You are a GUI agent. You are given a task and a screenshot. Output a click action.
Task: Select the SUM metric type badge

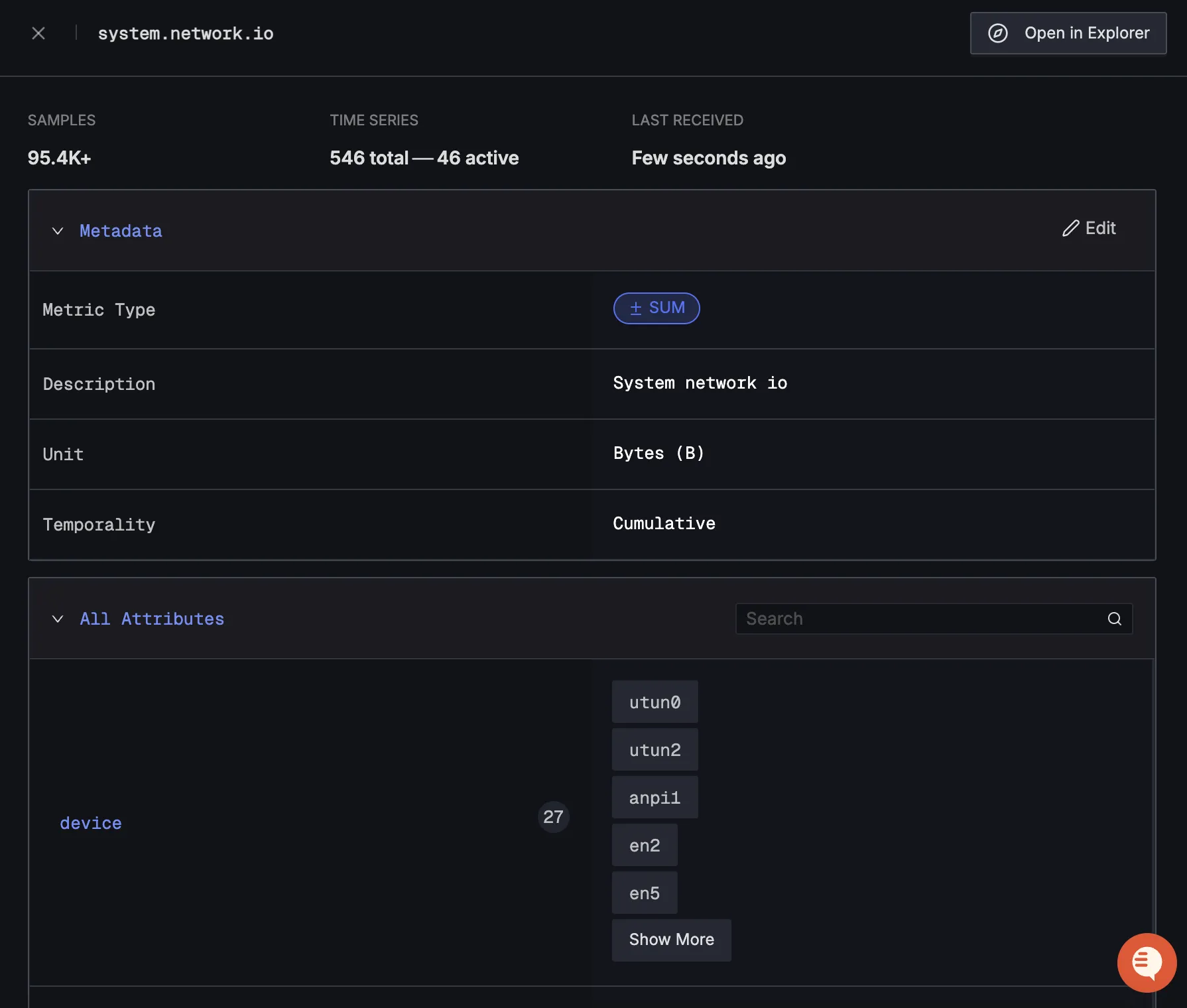(656, 308)
